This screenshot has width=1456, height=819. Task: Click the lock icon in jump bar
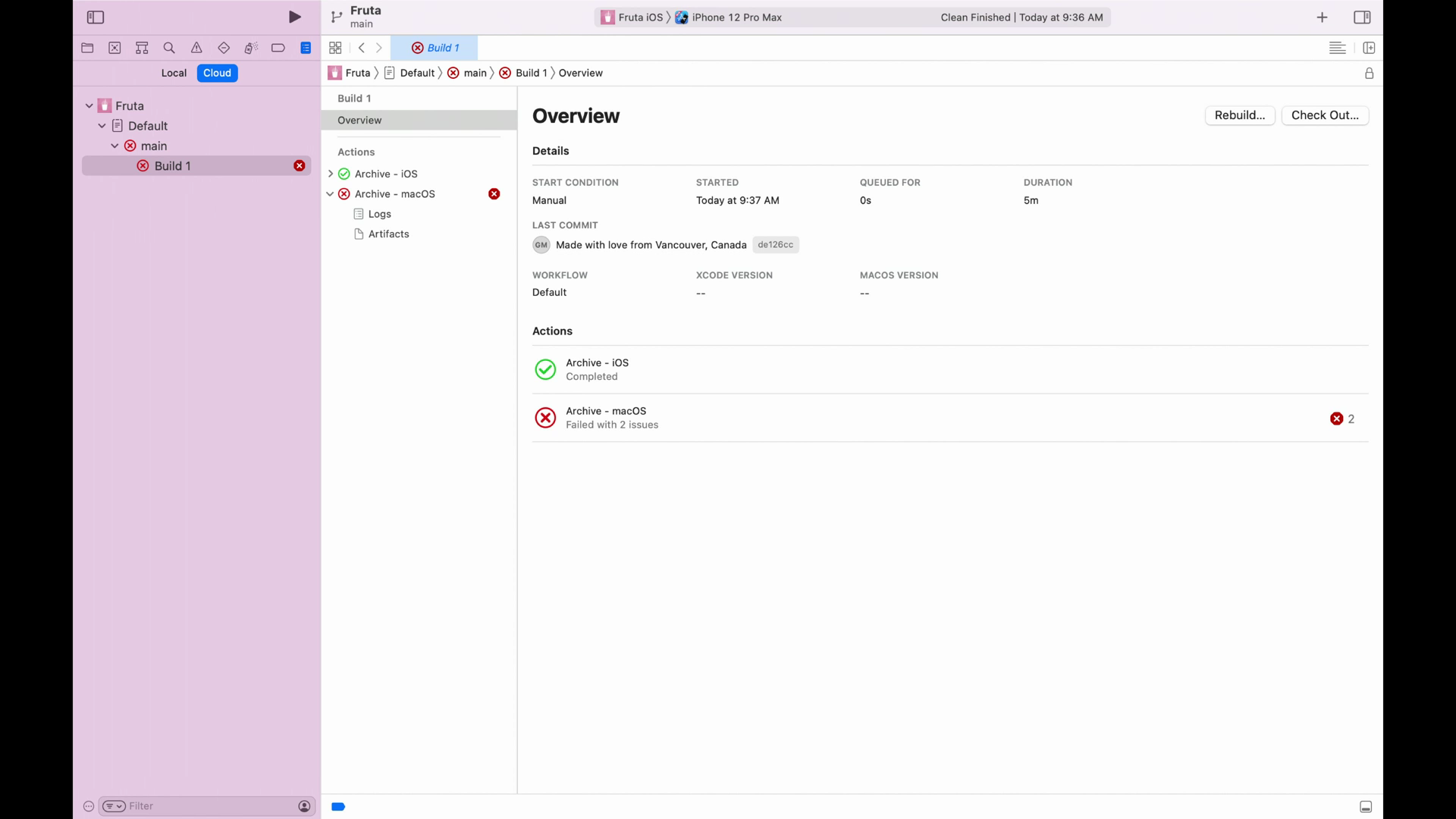click(1369, 74)
